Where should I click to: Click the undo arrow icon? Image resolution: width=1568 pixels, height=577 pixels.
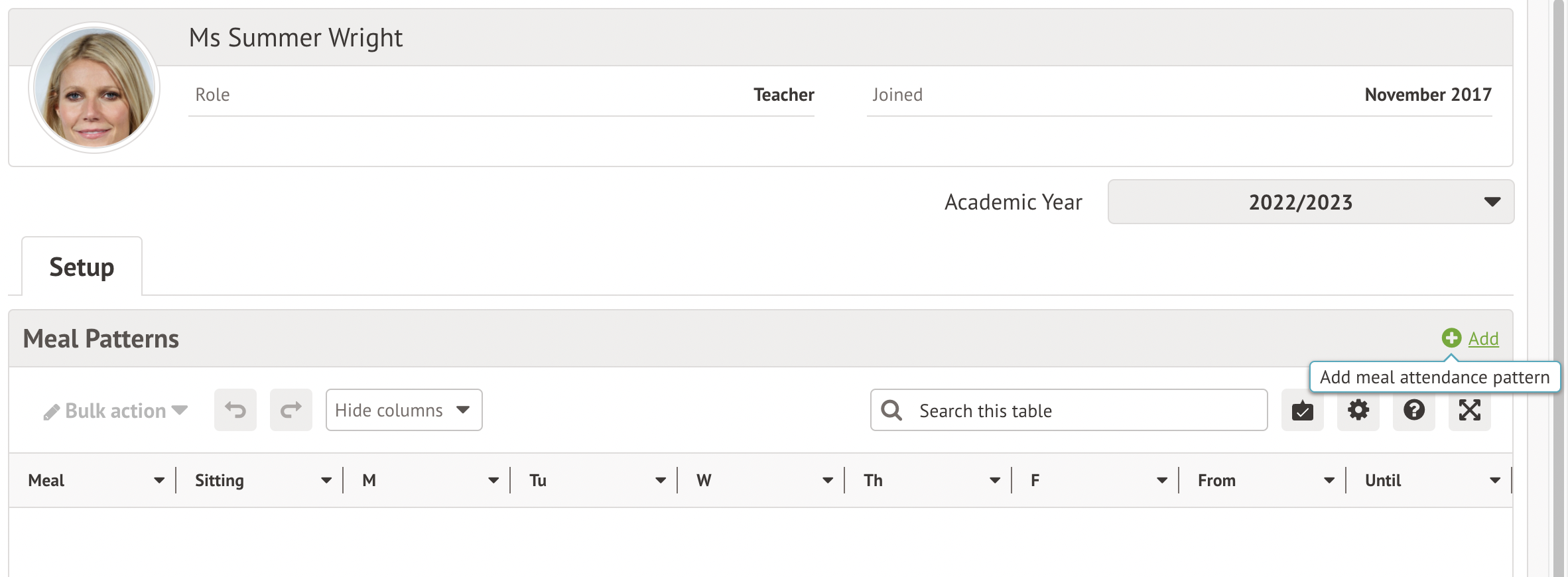click(235, 411)
